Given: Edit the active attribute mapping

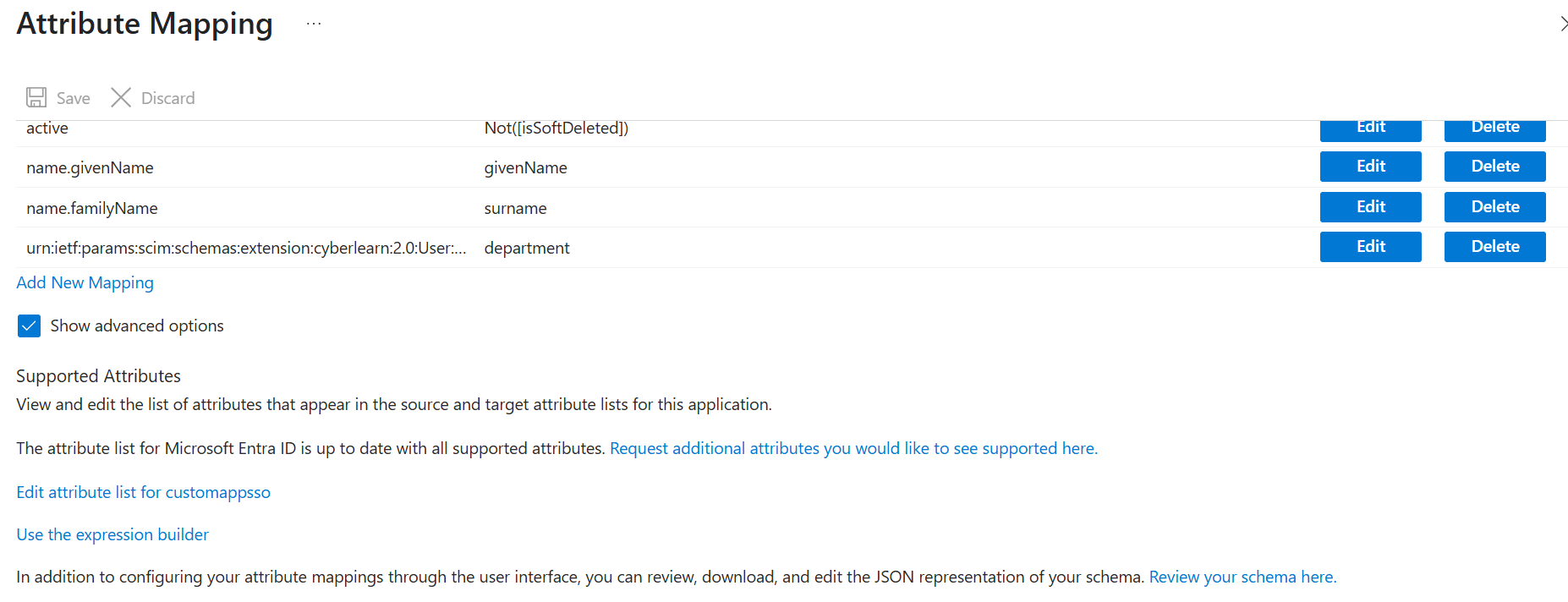Looking at the screenshot, I should [x=1370, y=130].
